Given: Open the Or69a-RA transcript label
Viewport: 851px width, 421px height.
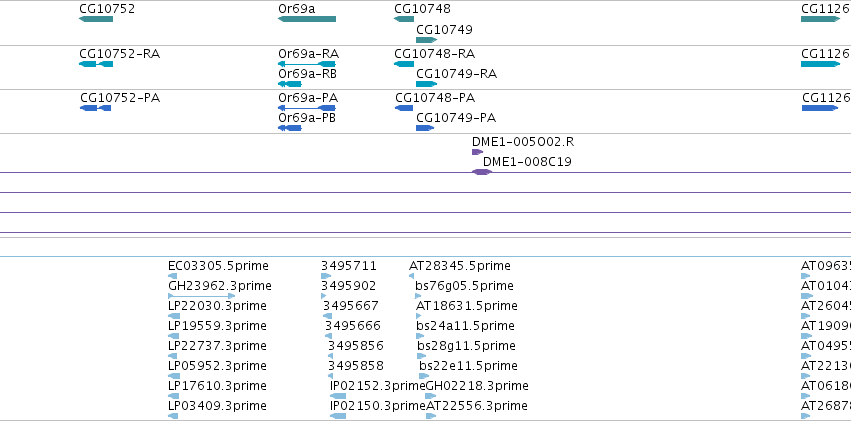Looking at the screenshot, I should point(308,54).
